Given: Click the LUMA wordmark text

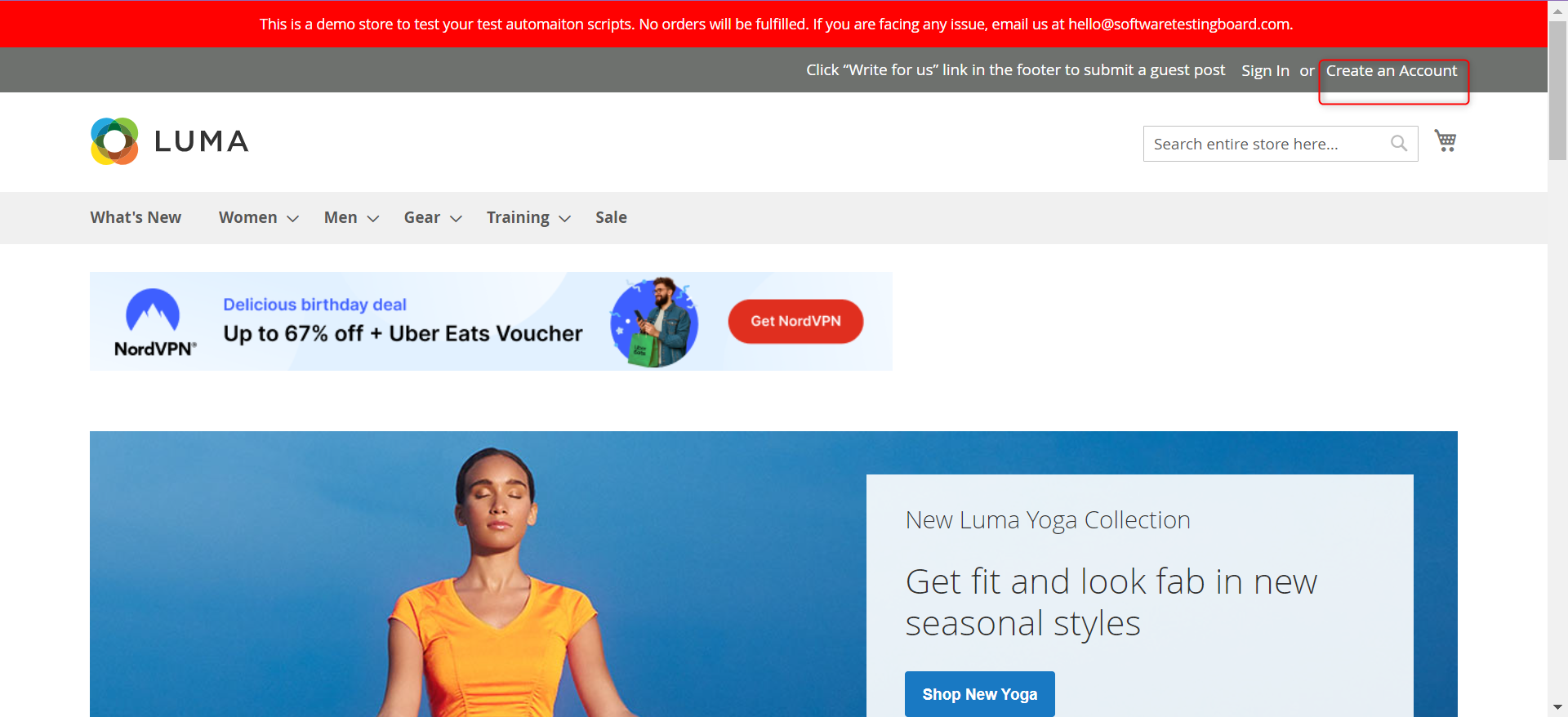Looking at the screenshot, I should 201,141.
